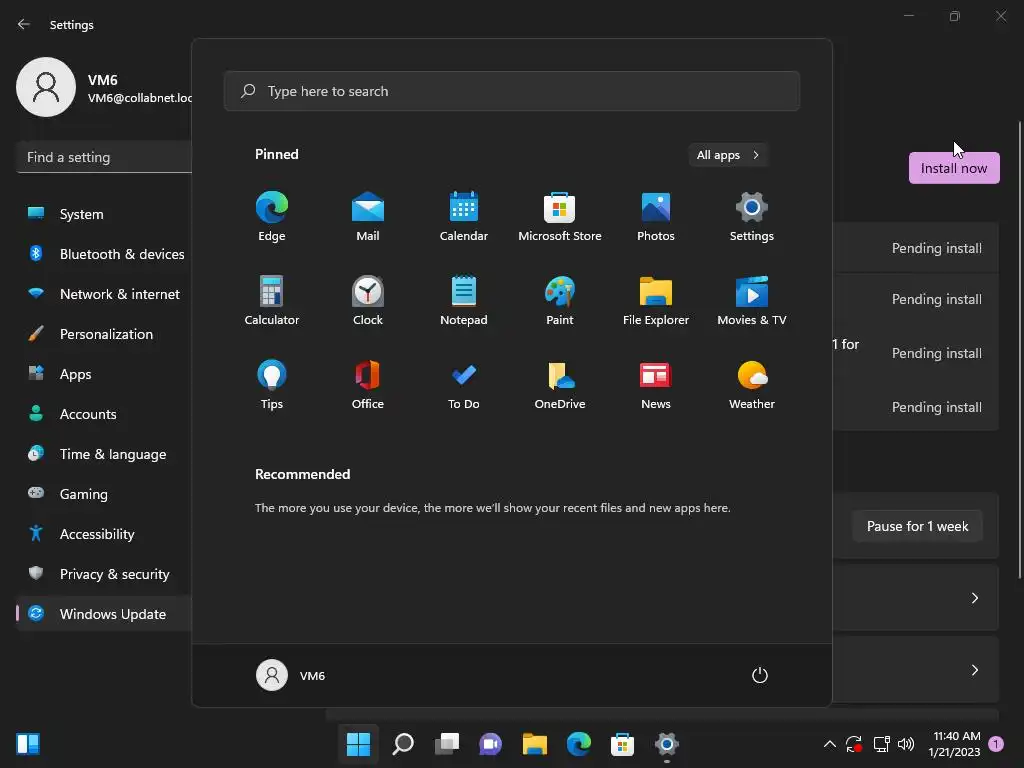The height and width of the screenshot is (768, 1024).
Task: Open Edge from pinned apps
Action: [x=272, y=217]
